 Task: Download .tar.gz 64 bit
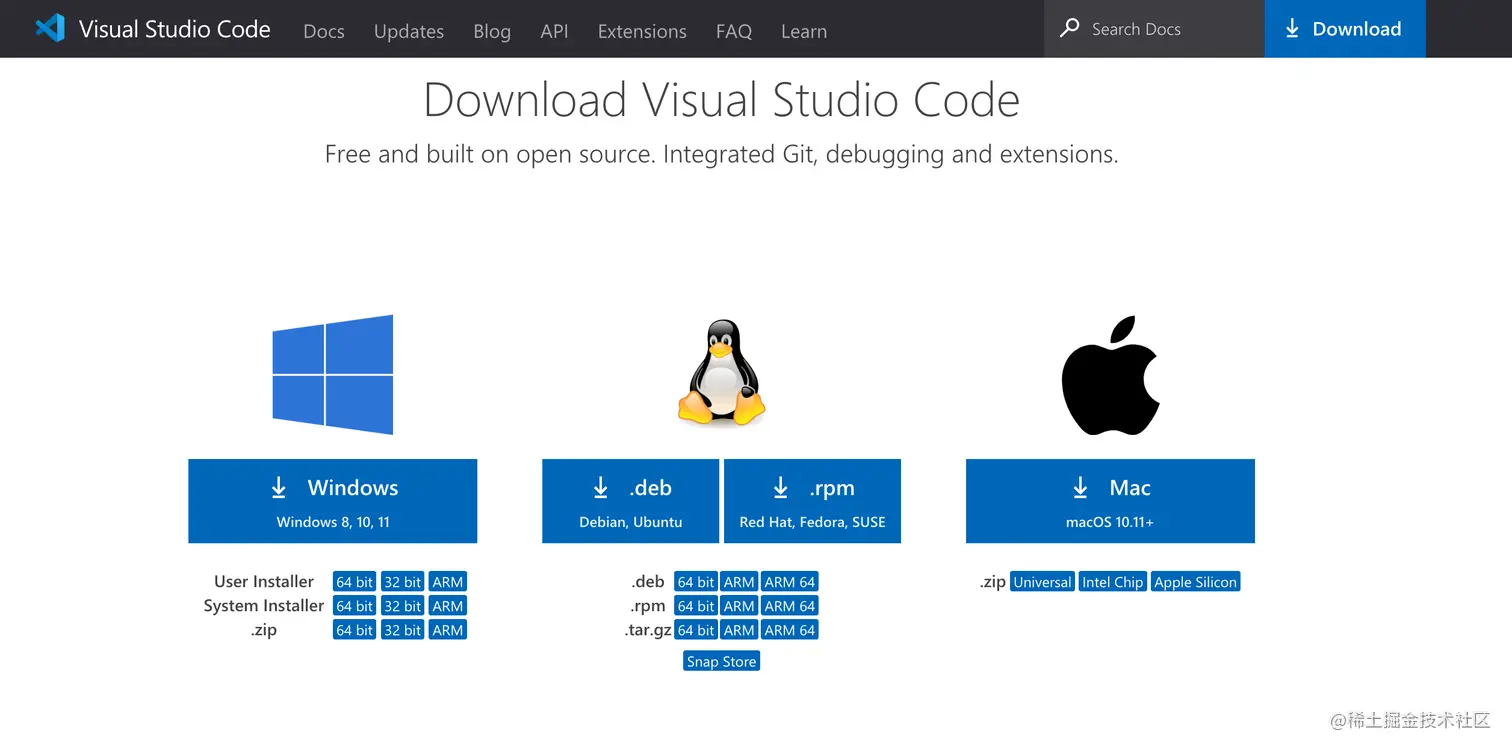pyautogui.click(x=696, y=630)
